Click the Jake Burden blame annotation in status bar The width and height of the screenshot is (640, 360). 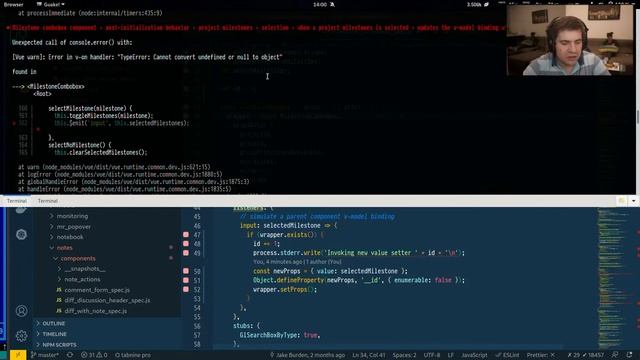(x=307, y=355)
